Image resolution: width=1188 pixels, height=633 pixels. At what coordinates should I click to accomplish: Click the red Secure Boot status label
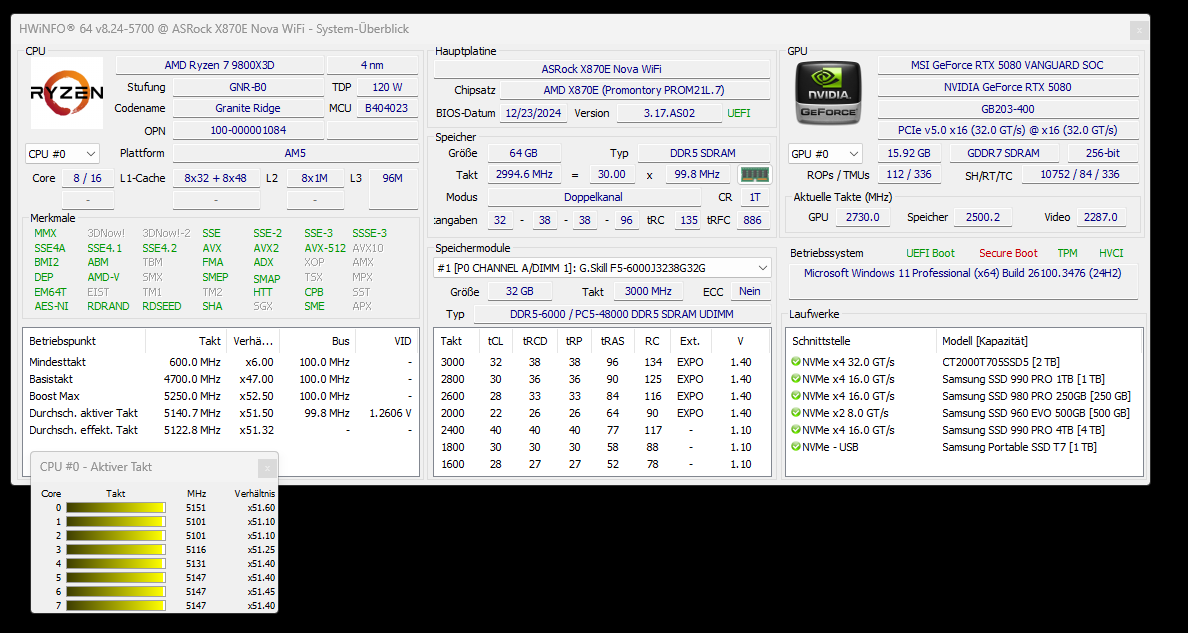click(1008, 253)
